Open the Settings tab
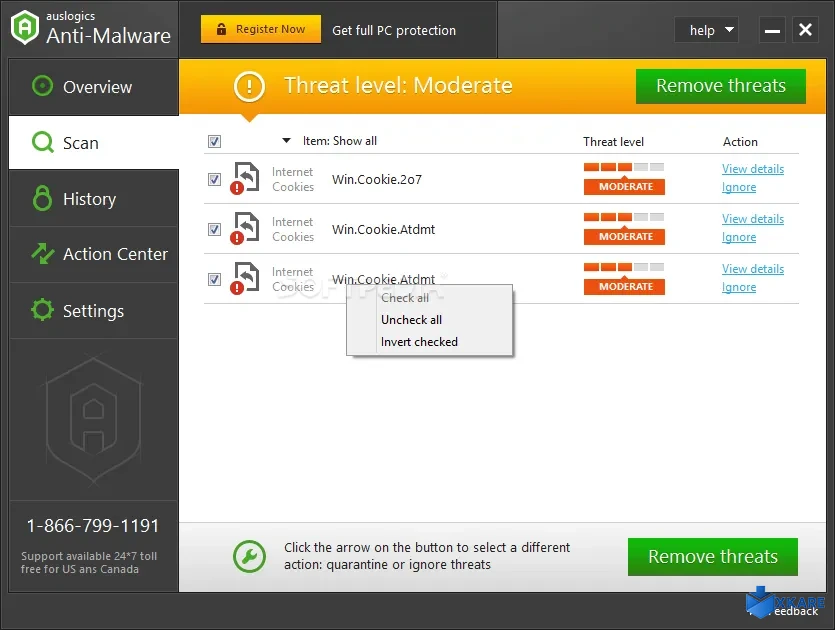This screenshot has height=630, width=835. coord(94,310)
